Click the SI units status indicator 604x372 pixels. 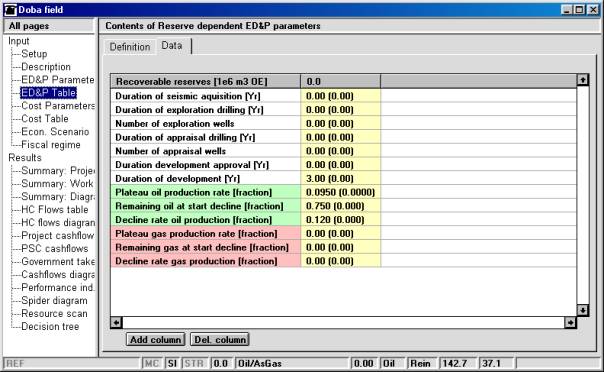[x=172, y=364]
